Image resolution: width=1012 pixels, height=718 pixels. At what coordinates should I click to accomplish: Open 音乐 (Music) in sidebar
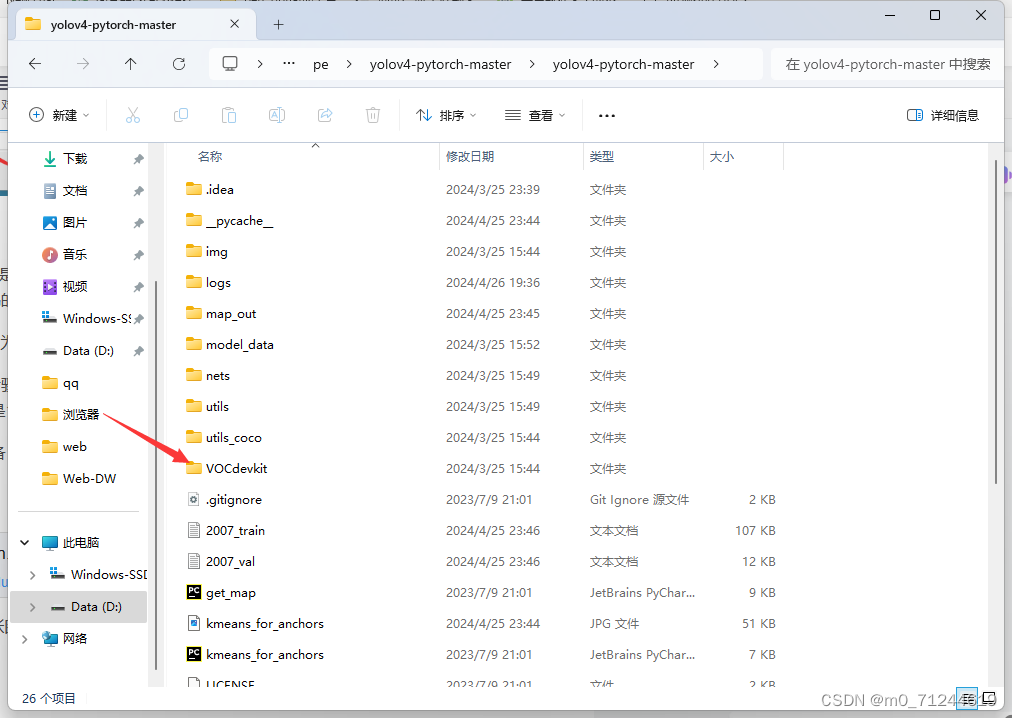(74, 255)
